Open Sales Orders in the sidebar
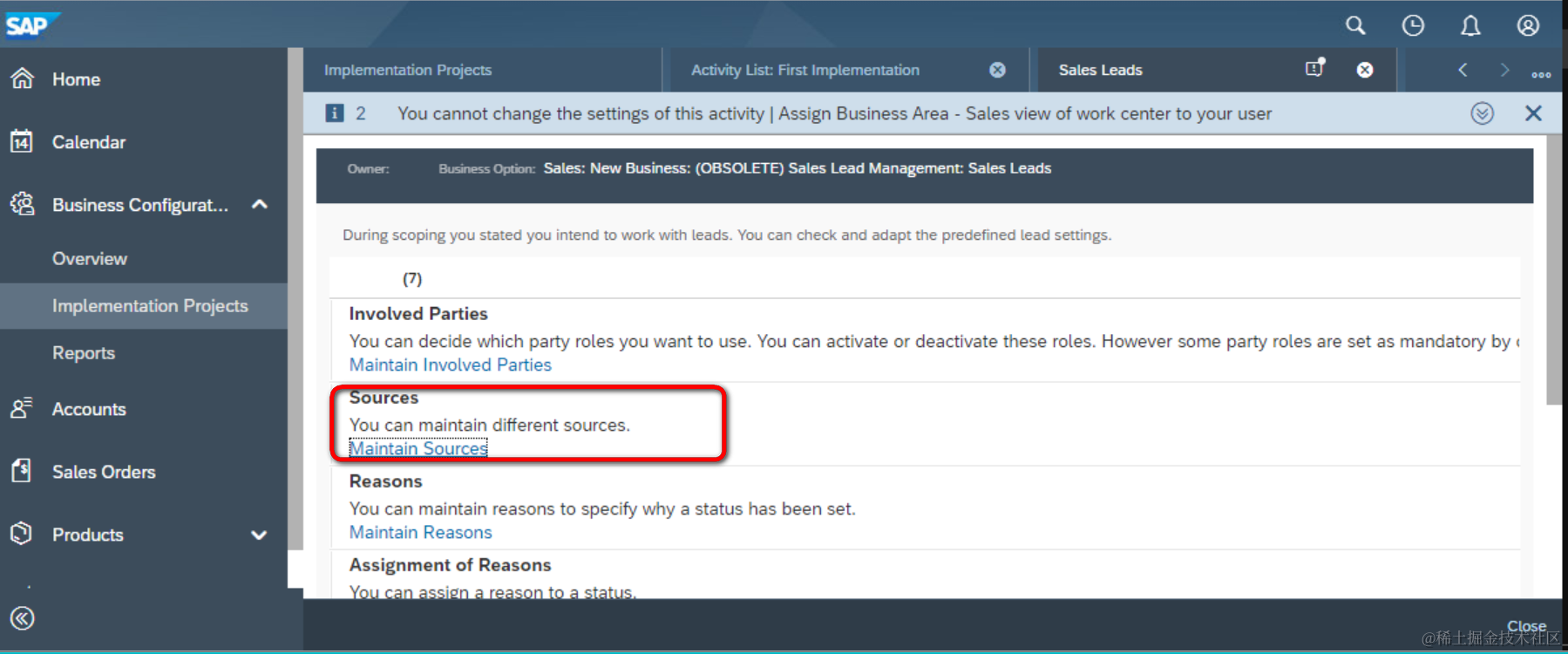 [x=104, y=472]
